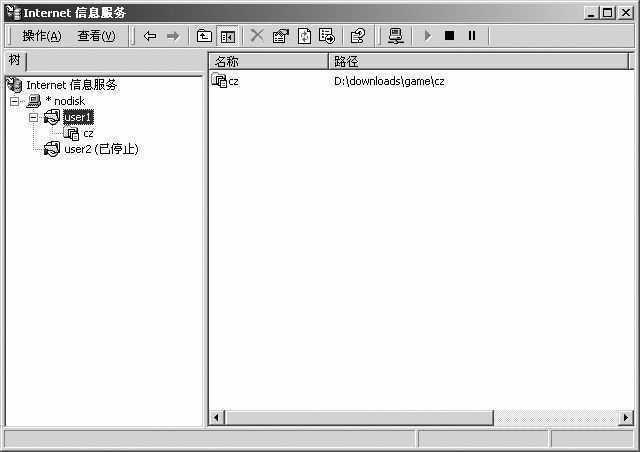Click the Back arrow in toolbar
This screenshot has width=640, height=452.
coord(150,36)
